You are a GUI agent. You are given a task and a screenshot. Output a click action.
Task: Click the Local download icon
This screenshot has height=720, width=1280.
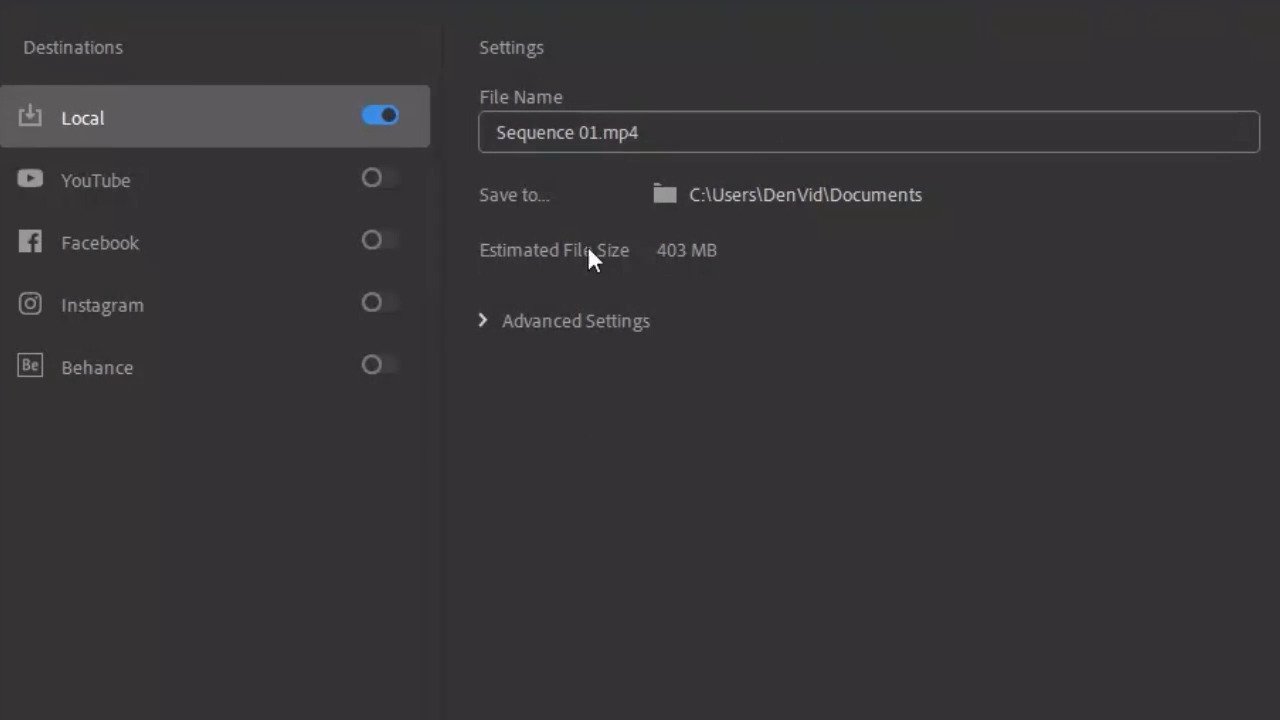point(30,116)
